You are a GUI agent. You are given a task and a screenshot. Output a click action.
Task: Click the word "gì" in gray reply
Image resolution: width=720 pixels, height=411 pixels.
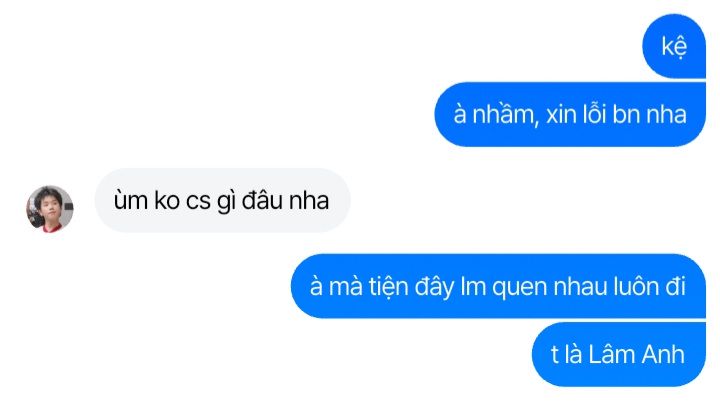pyautogui.click(x=226, y=202)
